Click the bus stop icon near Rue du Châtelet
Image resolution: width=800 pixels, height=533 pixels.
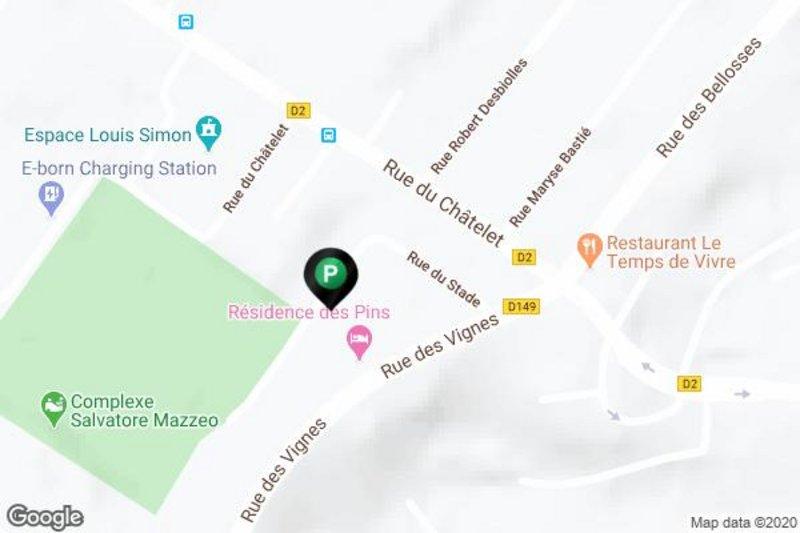pos(328,135)
